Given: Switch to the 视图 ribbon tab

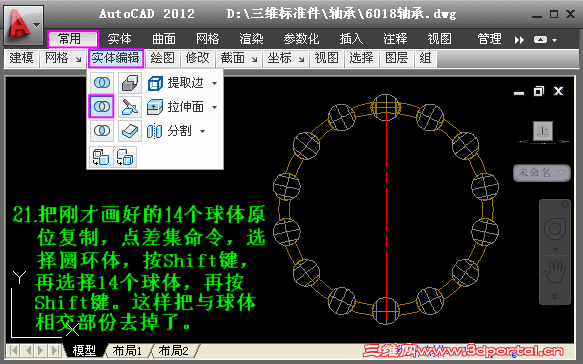Looking at the screenshot, I should pyautogui.click(x=439, y=39).
